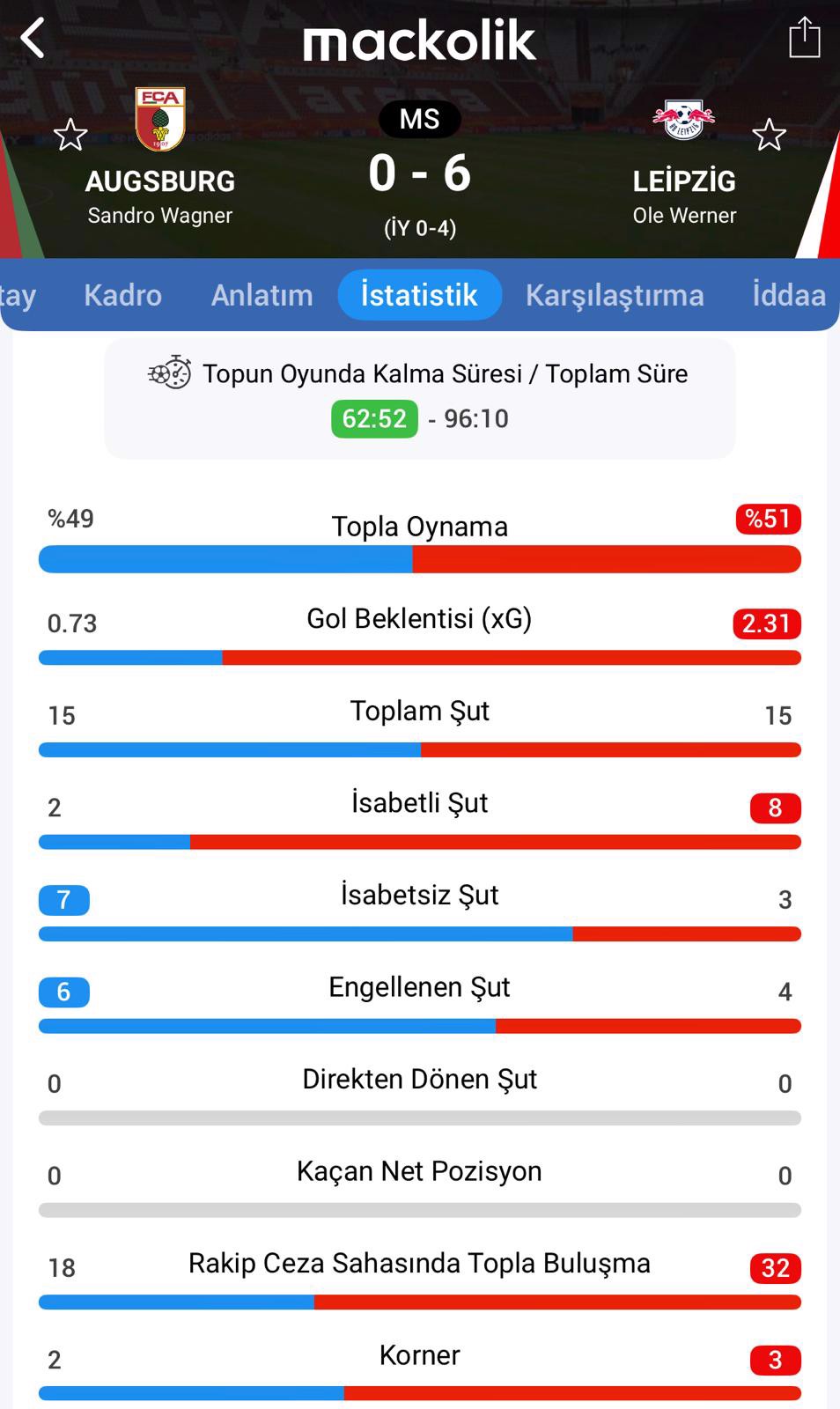Open the Karşılaştırma tab
Image resolution: width=840 pixels, height=1409 pixels.
(x=615, y=295)
